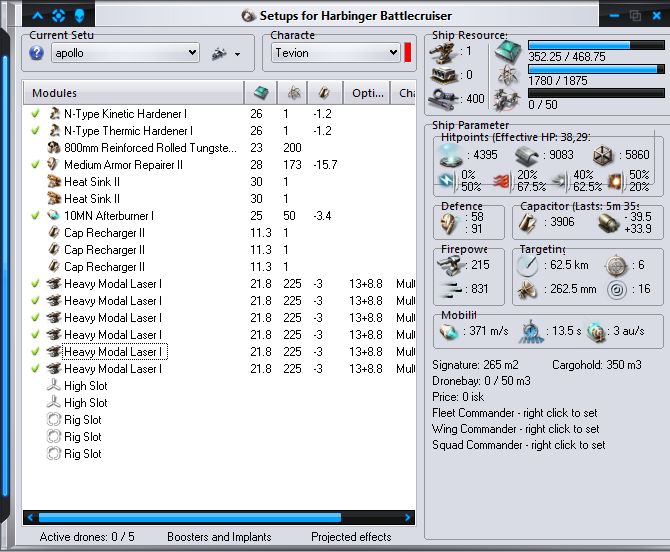This screenshot has height=552, width=670.
Task: Select the first Cap Recharger II row
Action: pos(219,233)
